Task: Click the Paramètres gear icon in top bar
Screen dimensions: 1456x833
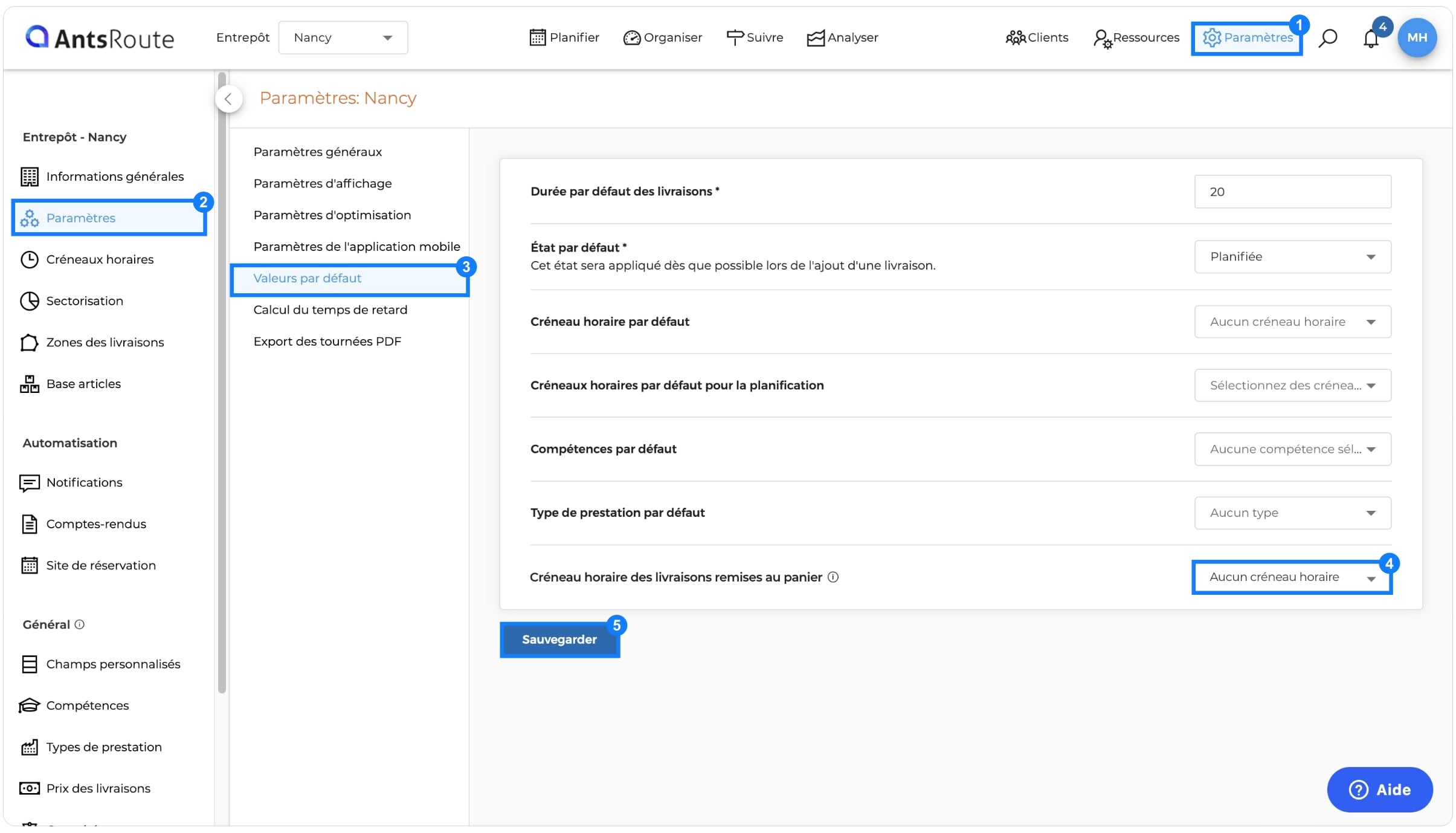Action: tap(1211, 37)
